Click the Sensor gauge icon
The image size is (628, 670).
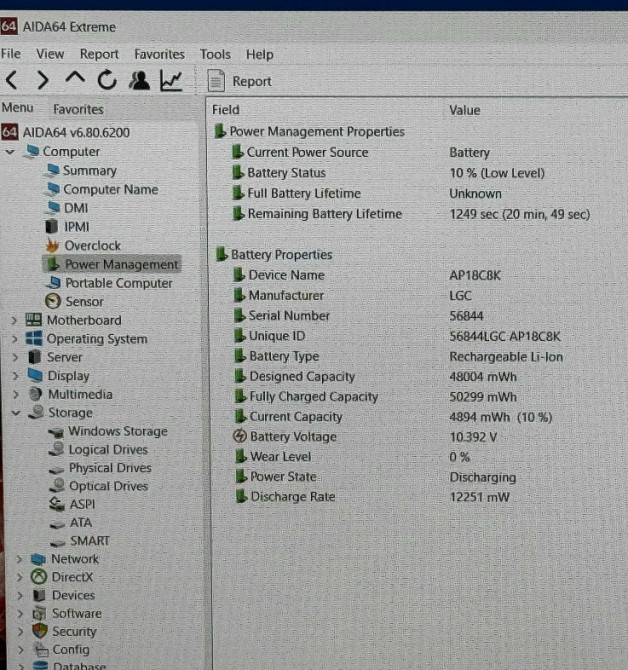click(x=53, y=301)
